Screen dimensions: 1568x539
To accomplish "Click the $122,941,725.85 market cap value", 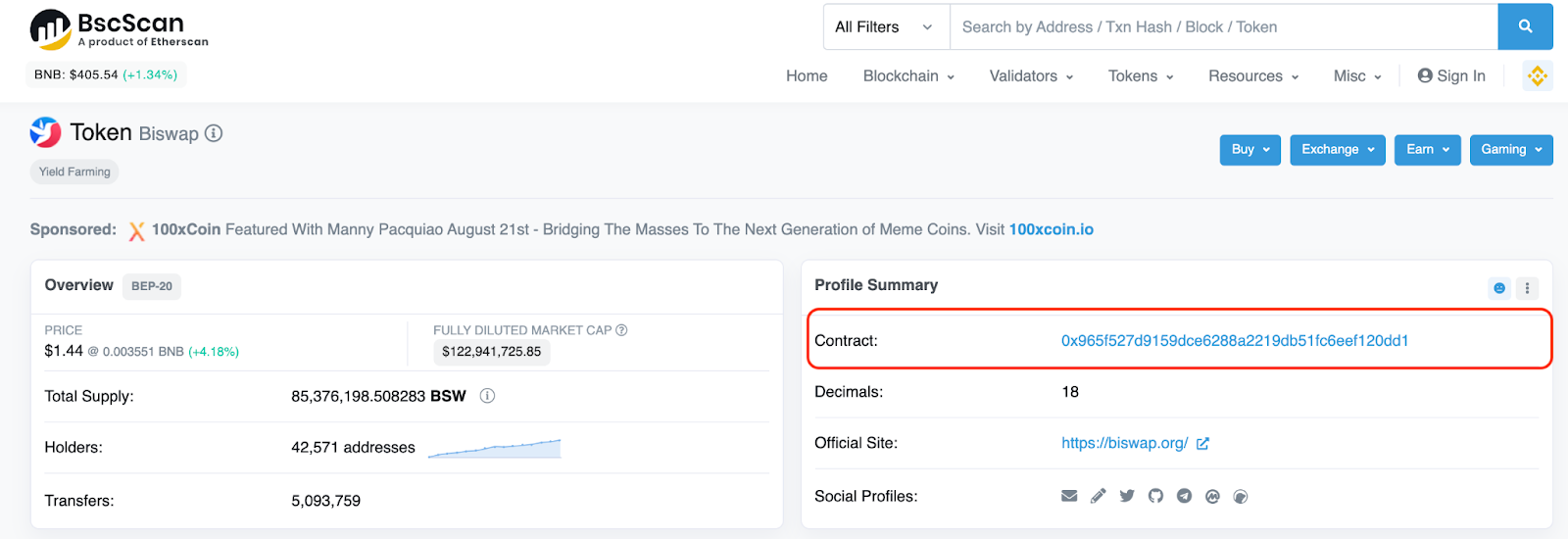I will point(492,352).
